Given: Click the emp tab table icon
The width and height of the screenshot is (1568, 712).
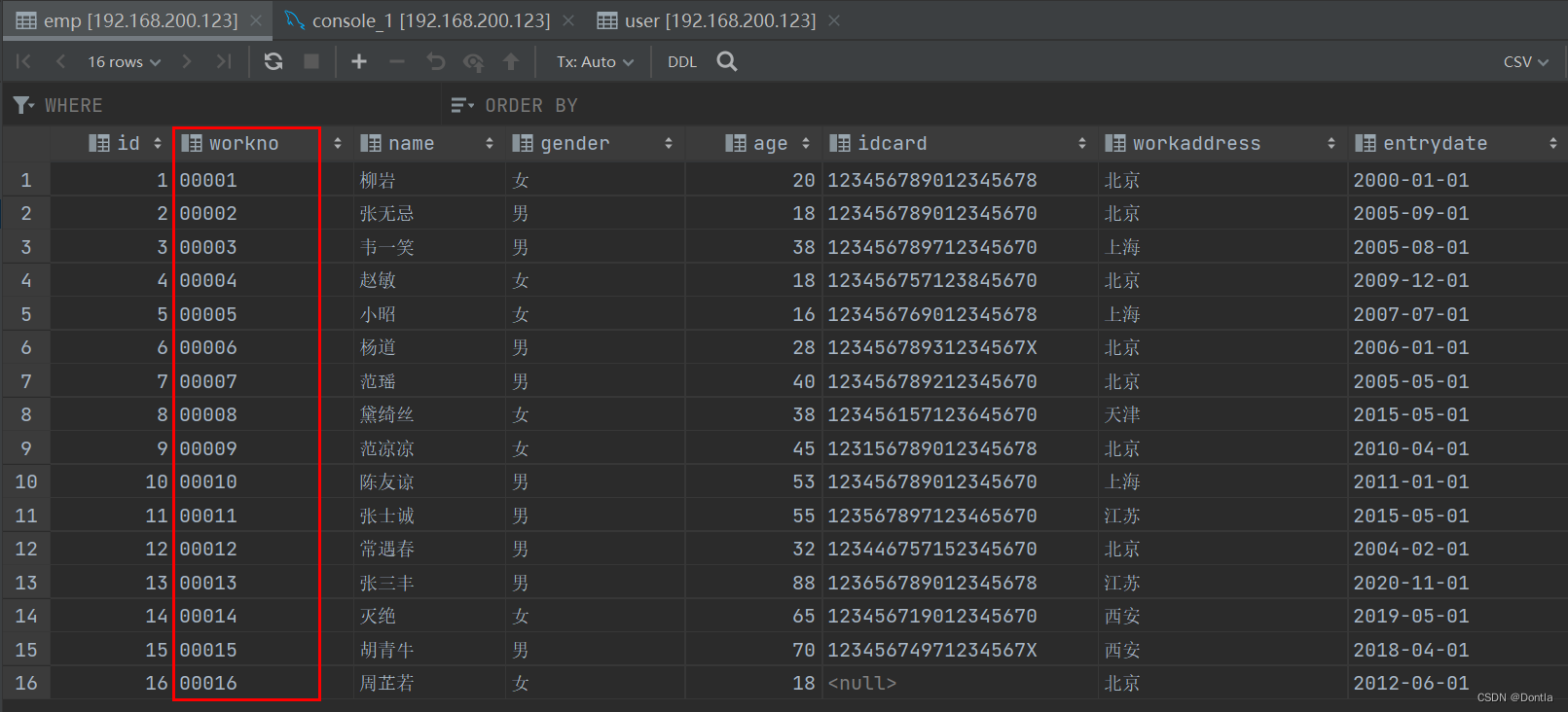Looking at the screenshot, I should 26,20.
